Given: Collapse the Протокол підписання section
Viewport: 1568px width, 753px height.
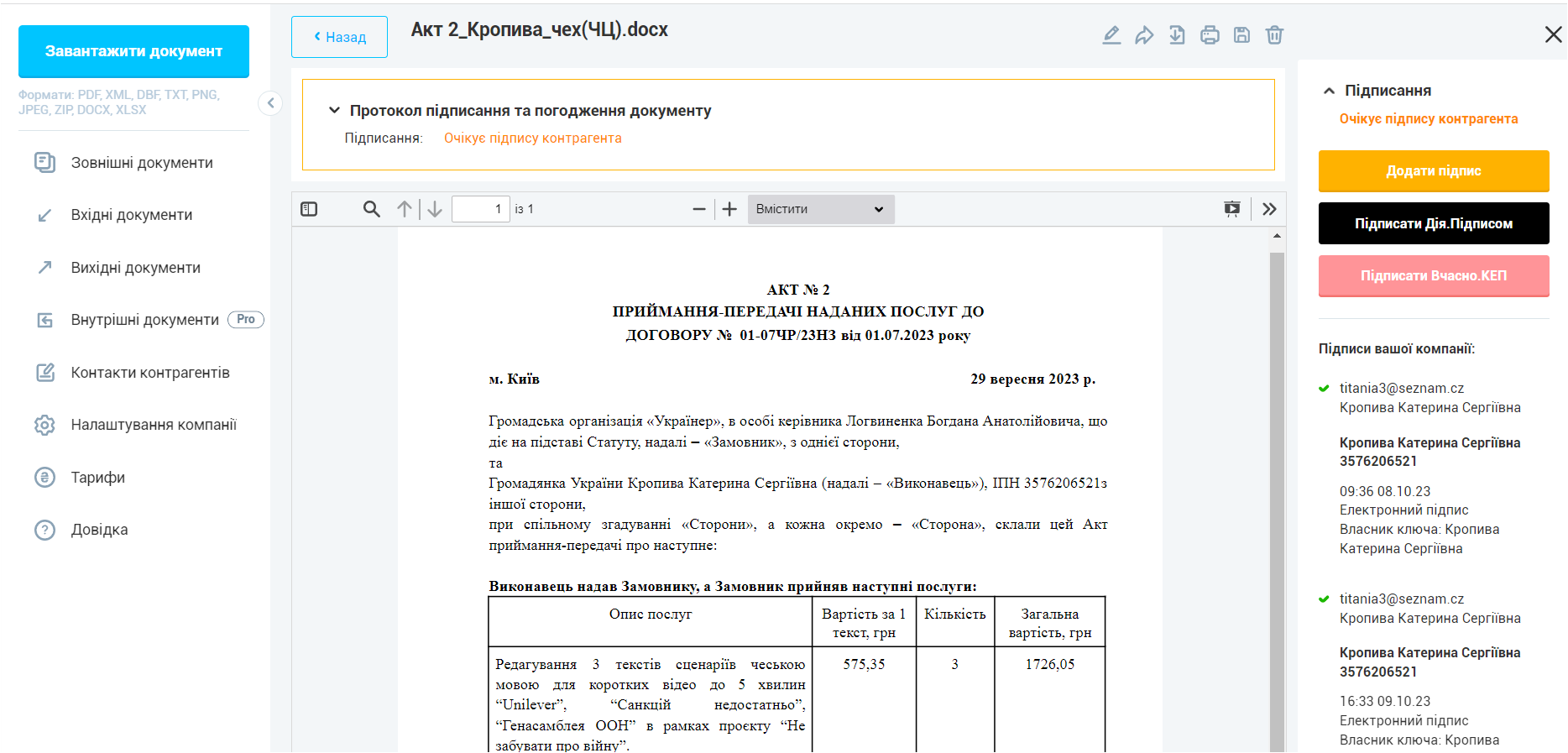Looking at the screenshot, I should tap(334, 111).
